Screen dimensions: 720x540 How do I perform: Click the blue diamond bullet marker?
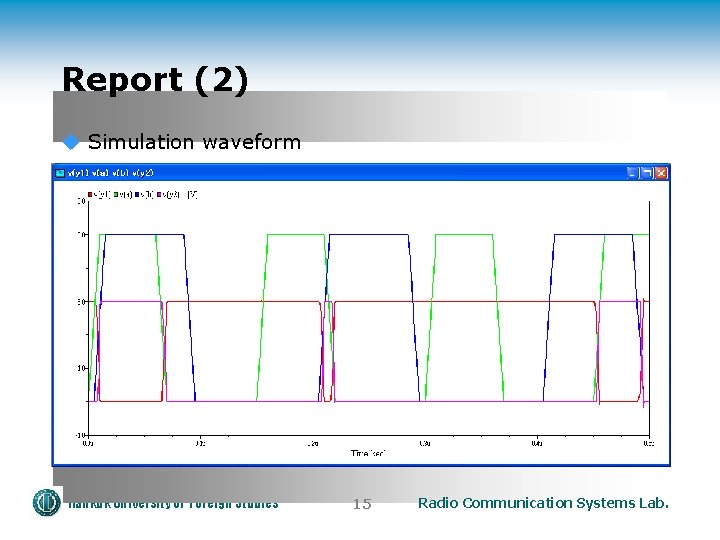pyautogui.click(x=71, y=142)
